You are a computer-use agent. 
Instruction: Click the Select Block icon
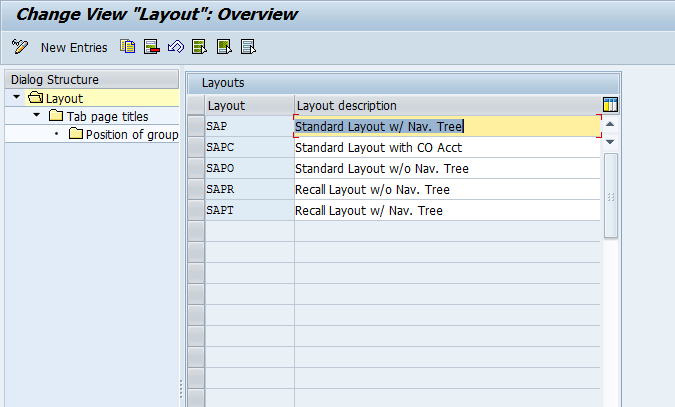coord(224,47)
